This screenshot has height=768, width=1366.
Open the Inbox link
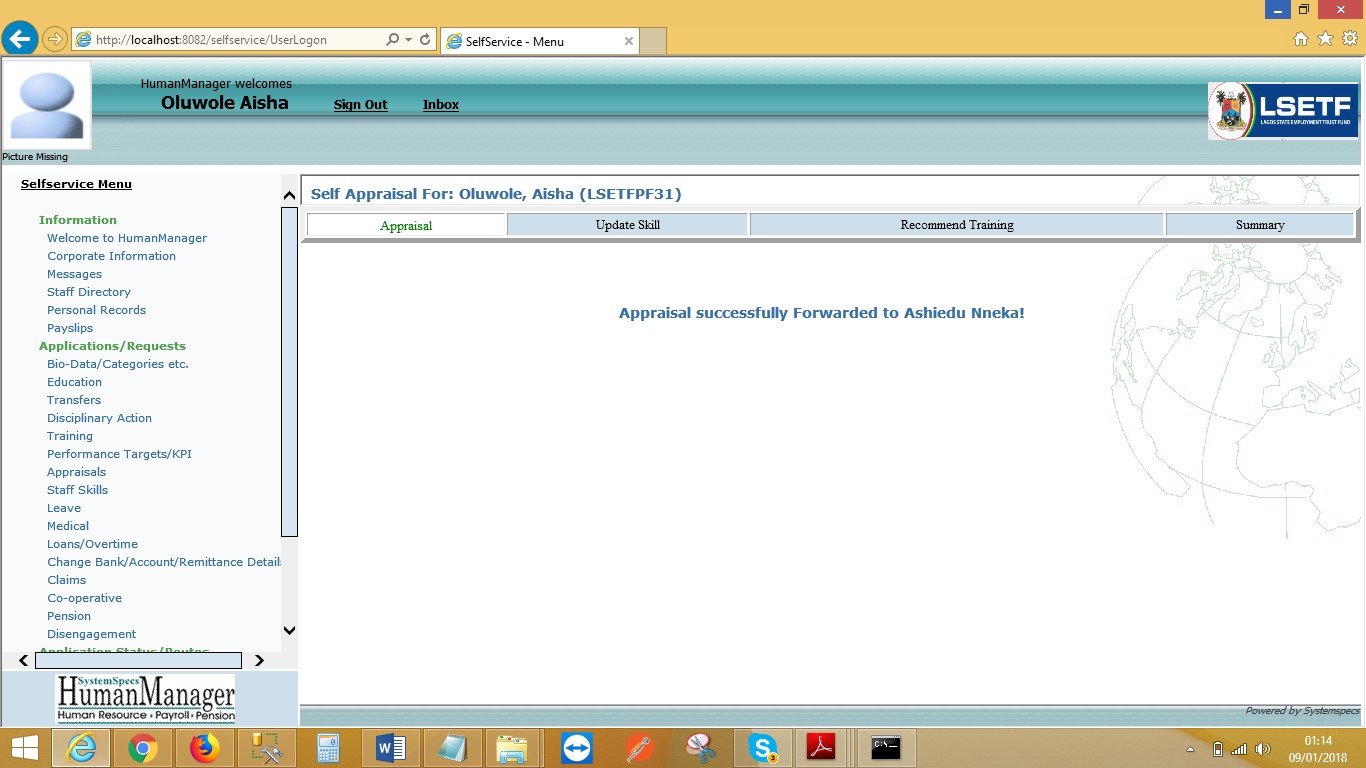pos(441,105)
